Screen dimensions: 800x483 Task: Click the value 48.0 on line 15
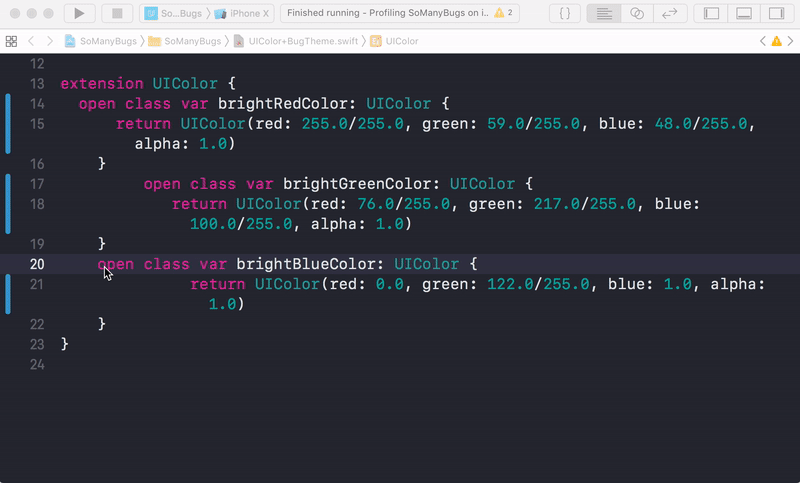coord(673,123)
